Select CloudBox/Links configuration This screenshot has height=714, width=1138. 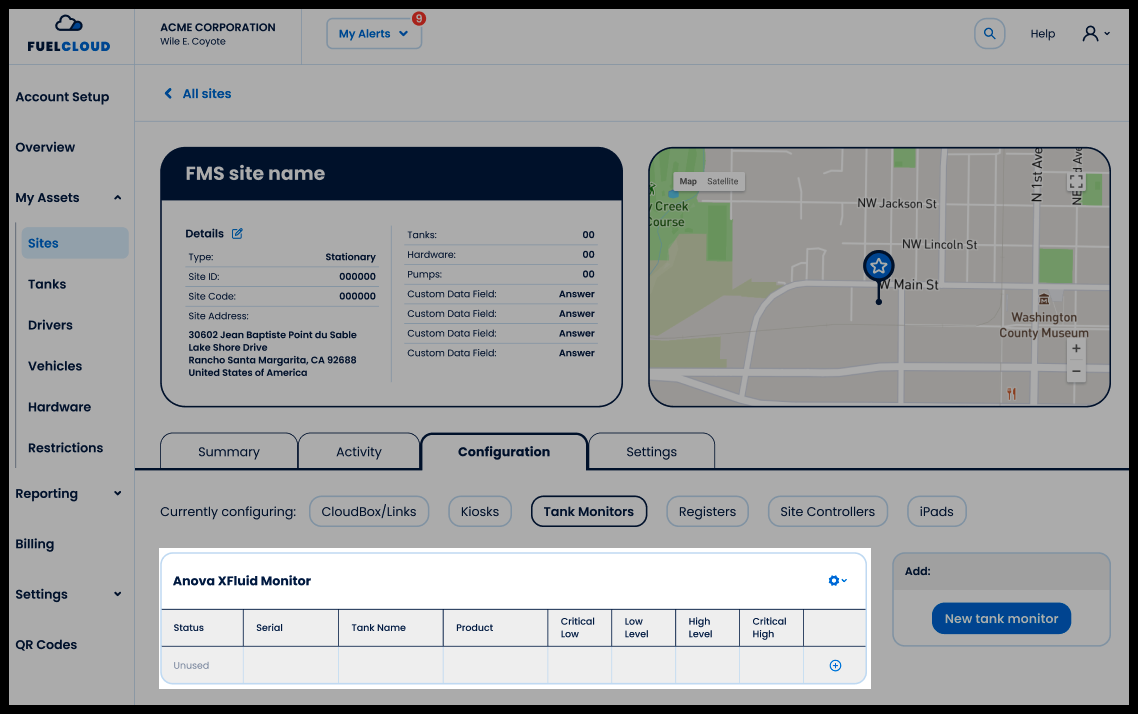(369, 512)
